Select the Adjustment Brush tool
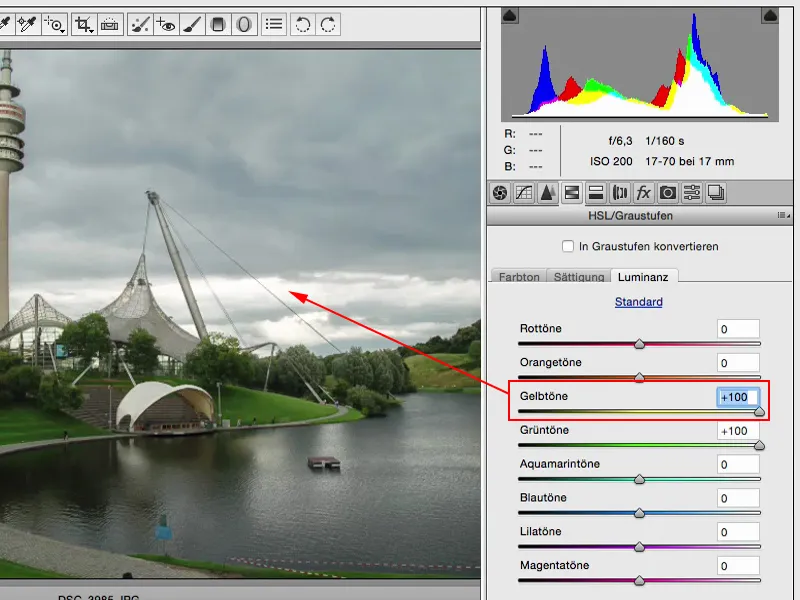 [x=192, y=24]
